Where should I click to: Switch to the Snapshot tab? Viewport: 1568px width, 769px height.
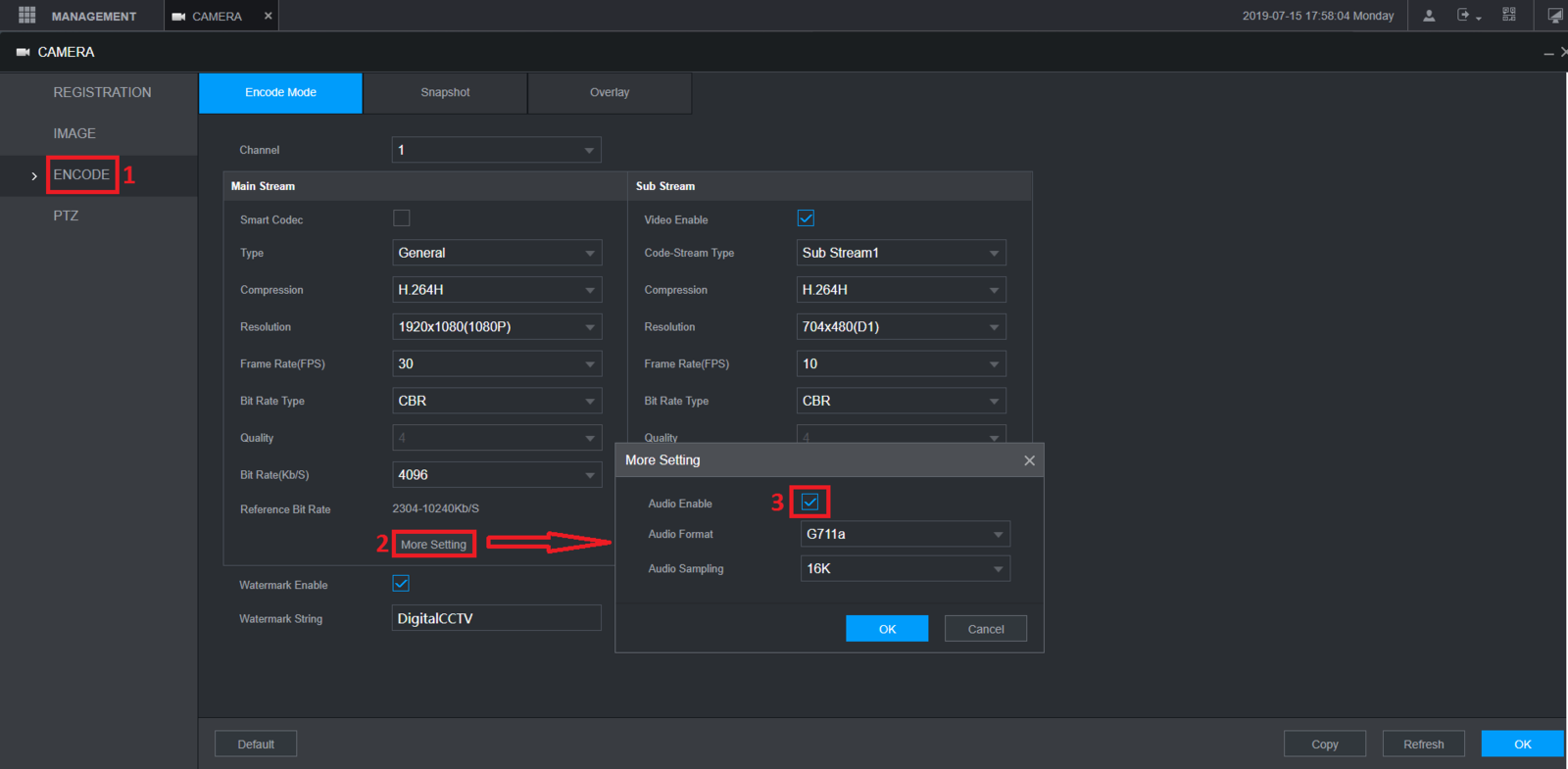point(445,92)
